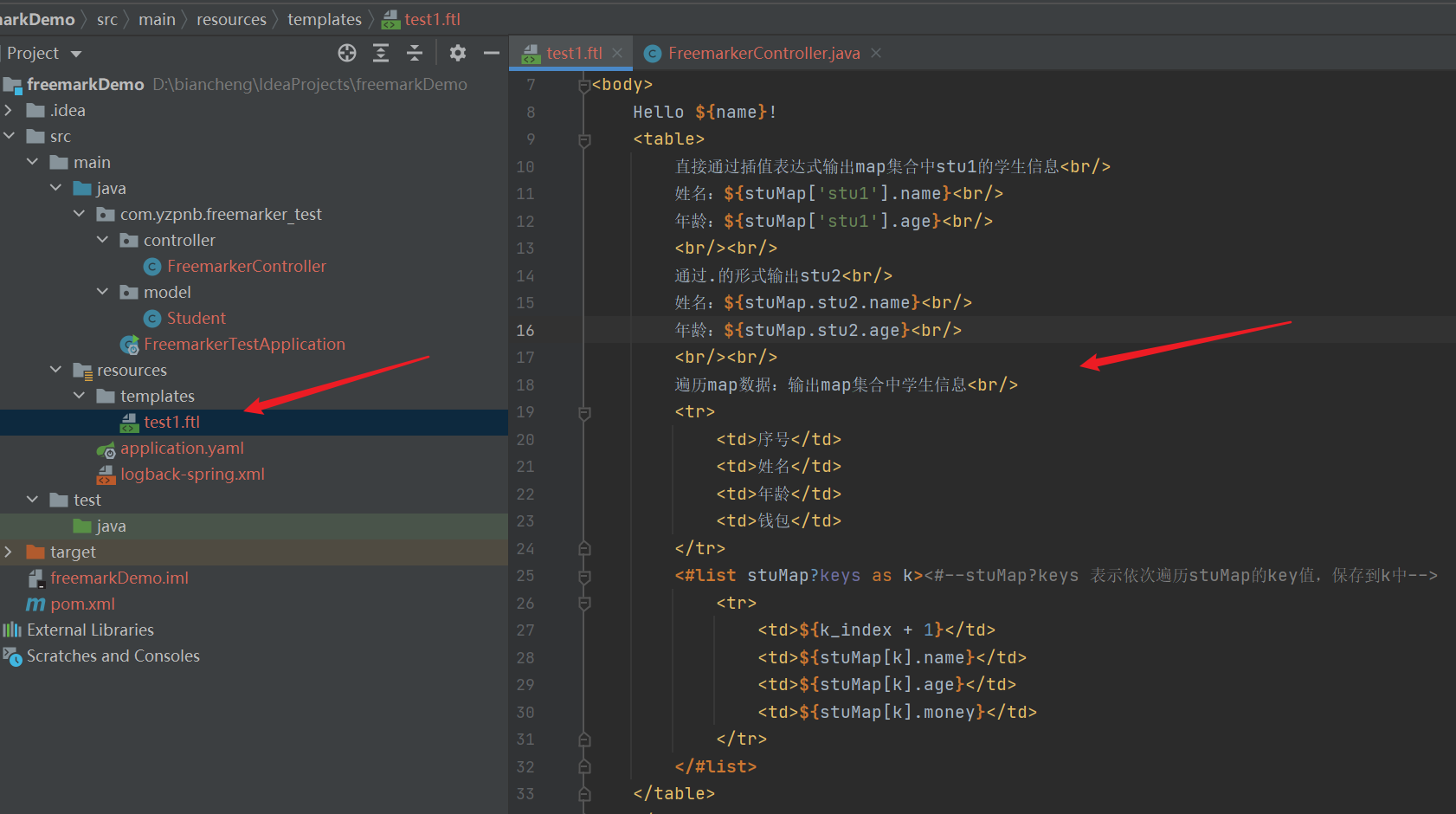Fold the tr block at line 26
Viewport: 1456px width, 814px height.
(x=584, y=604)
